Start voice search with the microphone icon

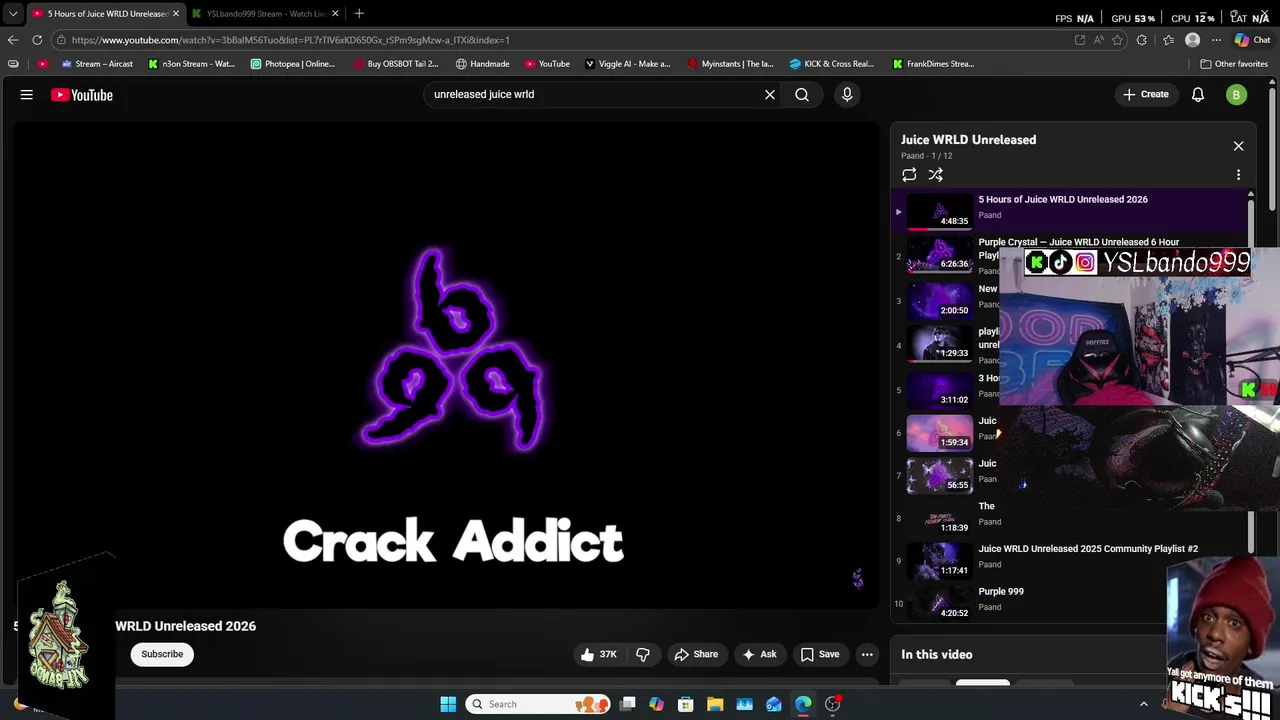click(x=847, y=95)
